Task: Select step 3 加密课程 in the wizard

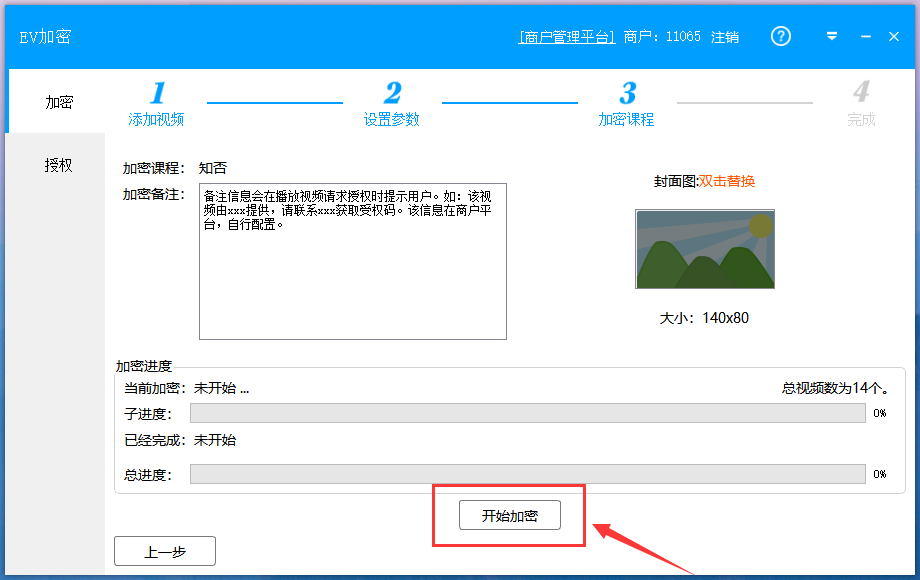Action: point(628,103)
